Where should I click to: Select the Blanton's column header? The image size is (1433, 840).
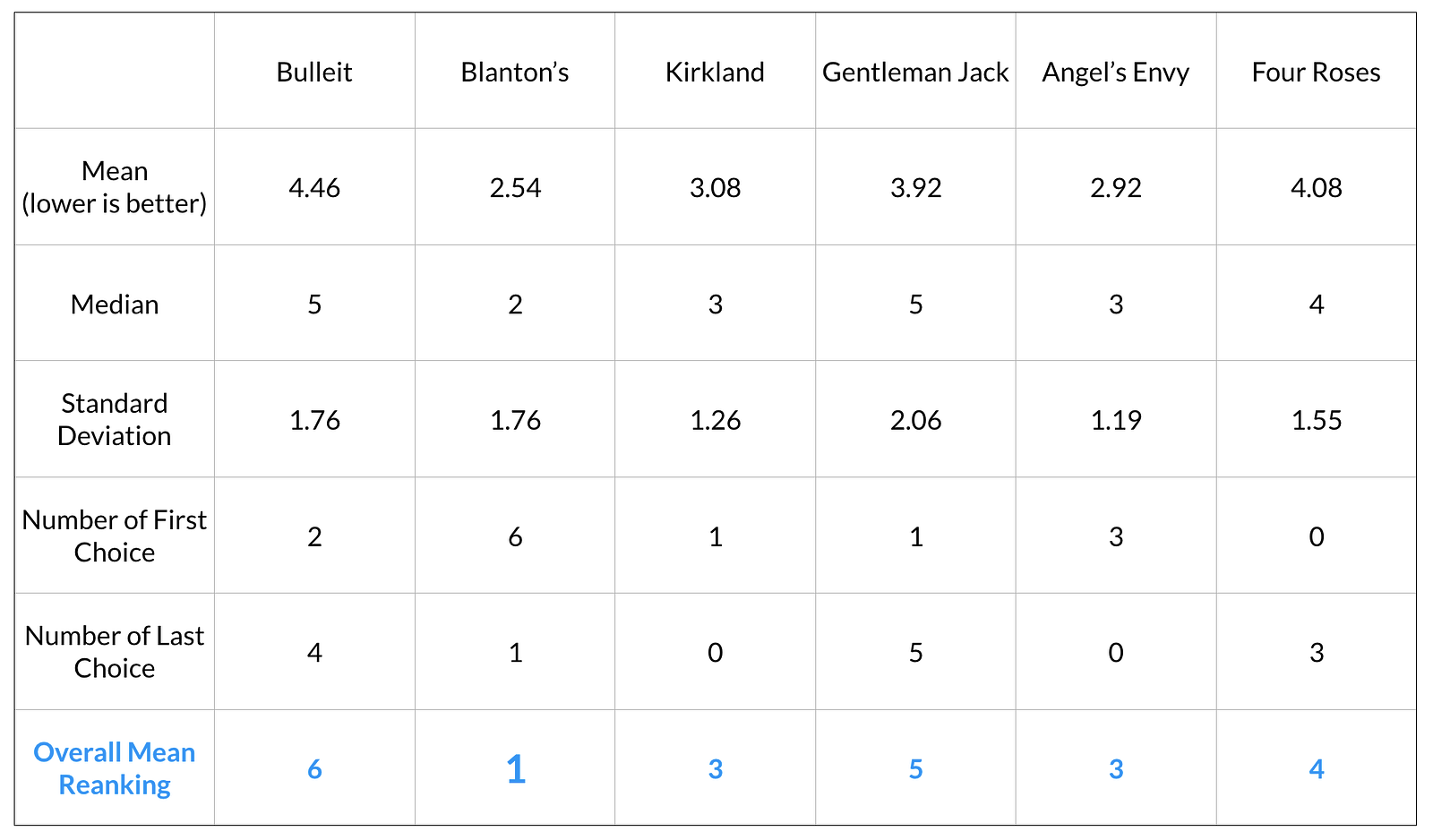[x=515, y=72]
